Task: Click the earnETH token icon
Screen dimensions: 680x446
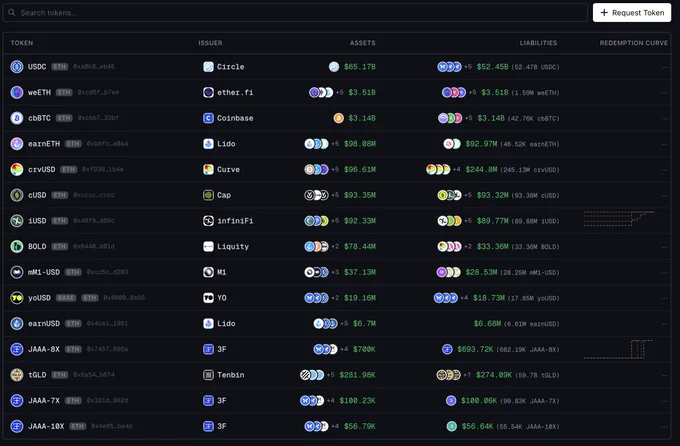Action: point(17,144)
